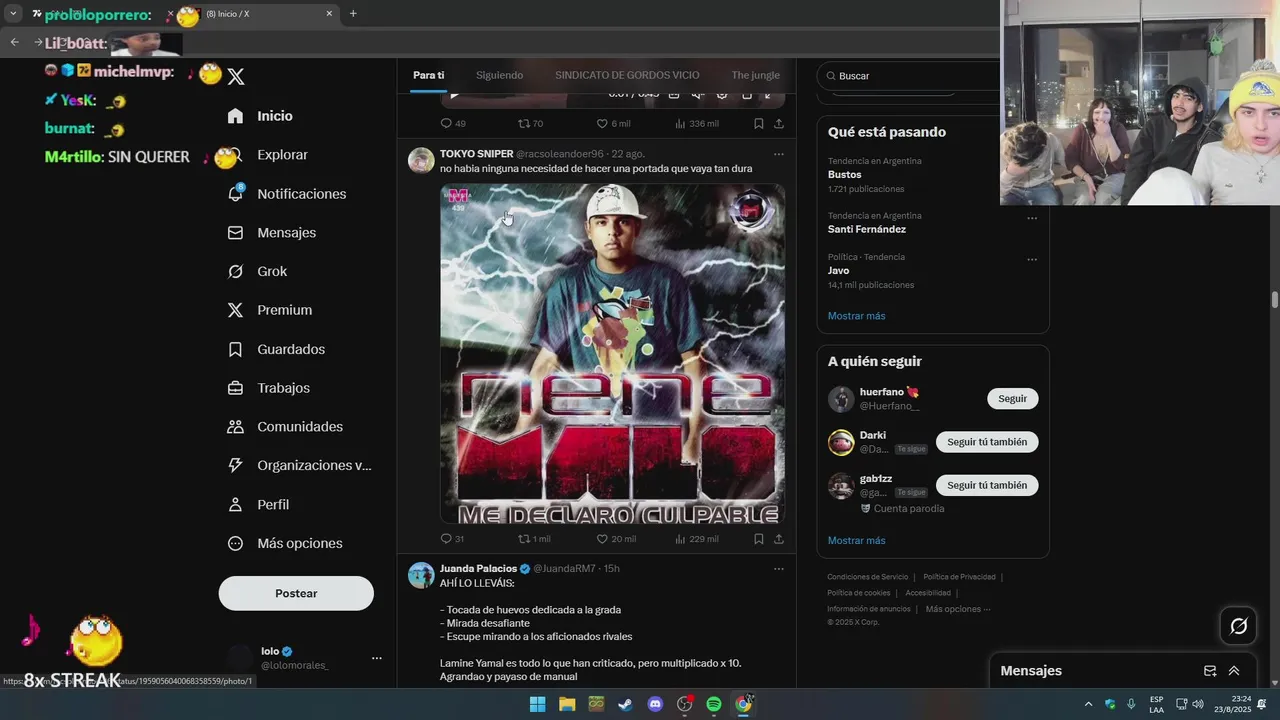Open File Explorer from taskbar
The image size is (1280, 720).
(x=567, y=704)
